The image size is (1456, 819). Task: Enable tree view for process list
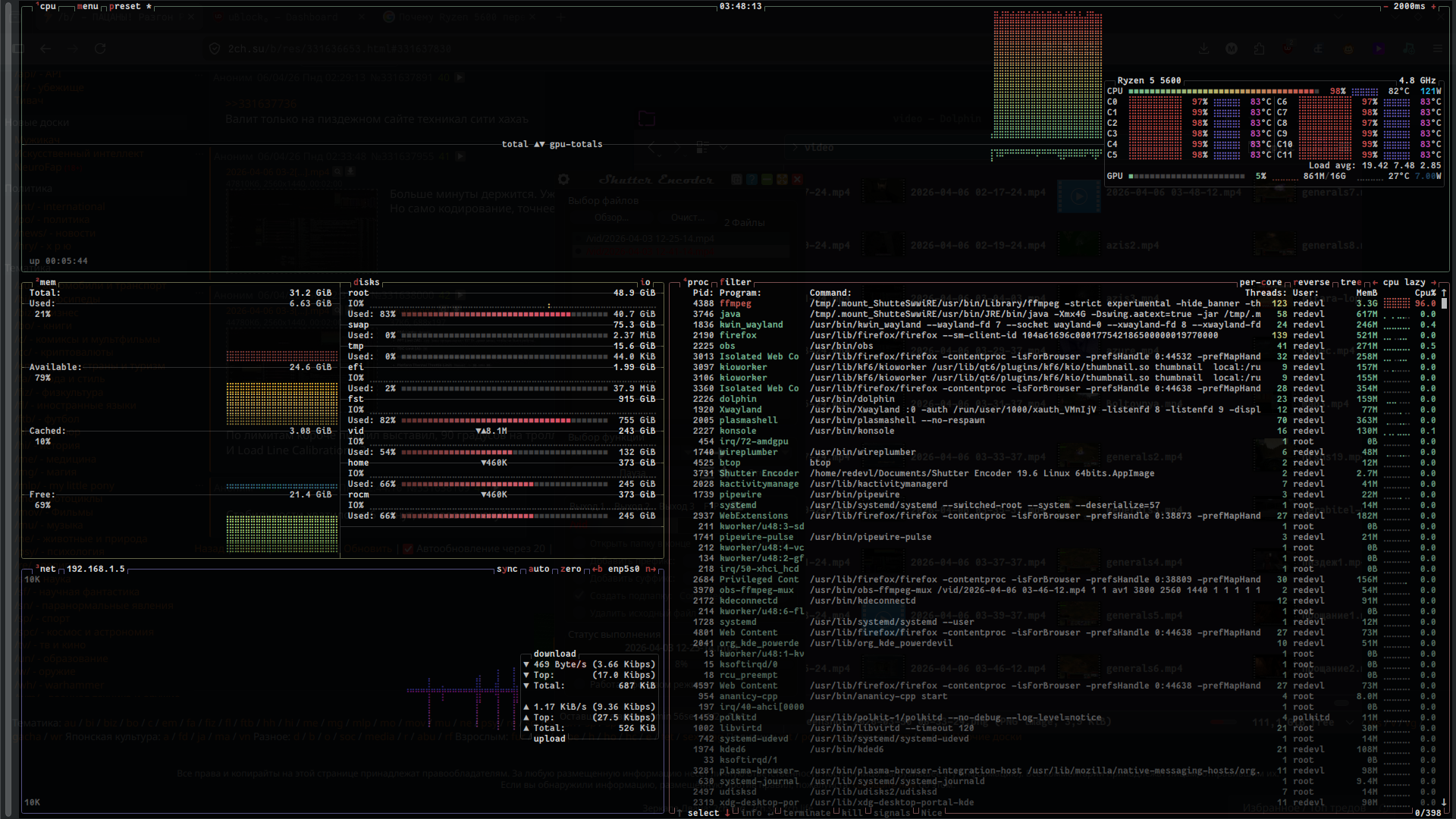click(x=1351, y=282)
